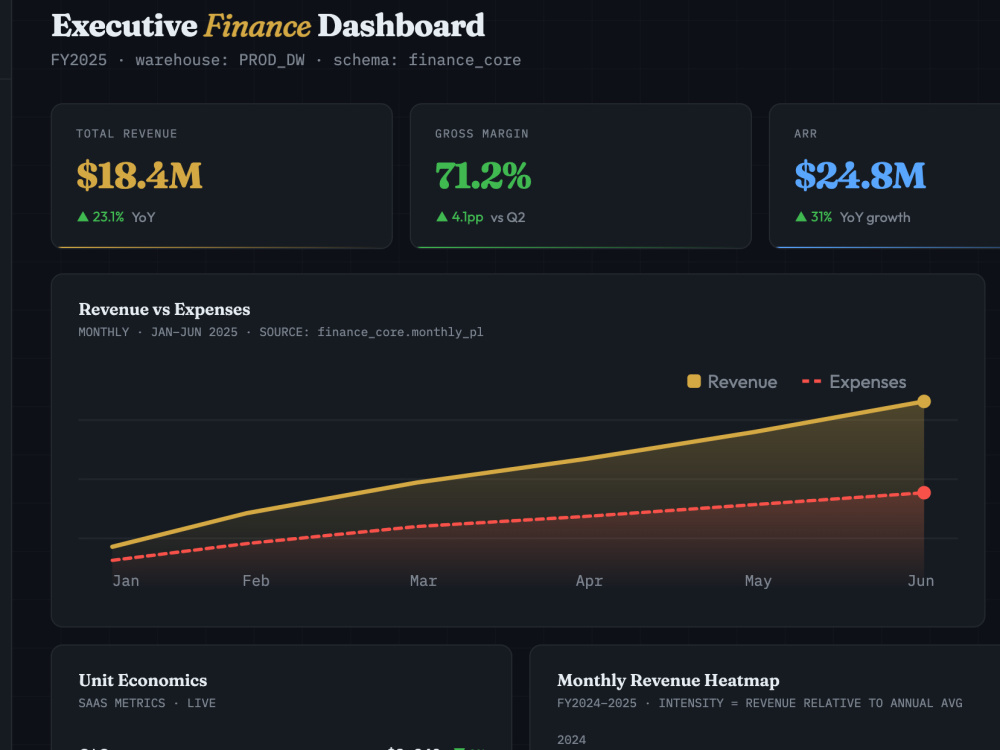Click the Unit Economics heading
Image resolution: width=1000 pixels, height=750 pixels.
[143, 680]
